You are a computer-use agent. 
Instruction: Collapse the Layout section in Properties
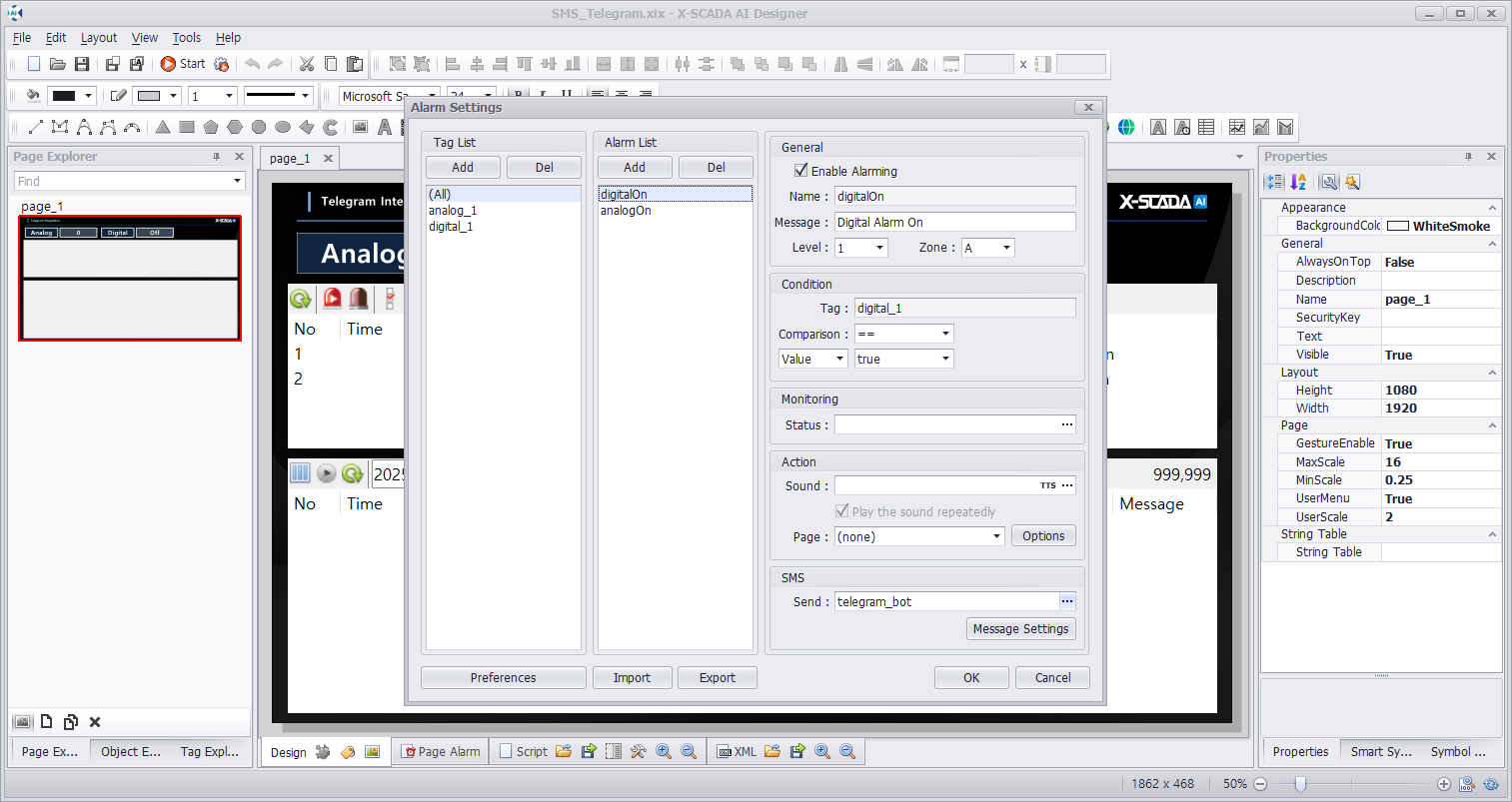coord(1492,373)
